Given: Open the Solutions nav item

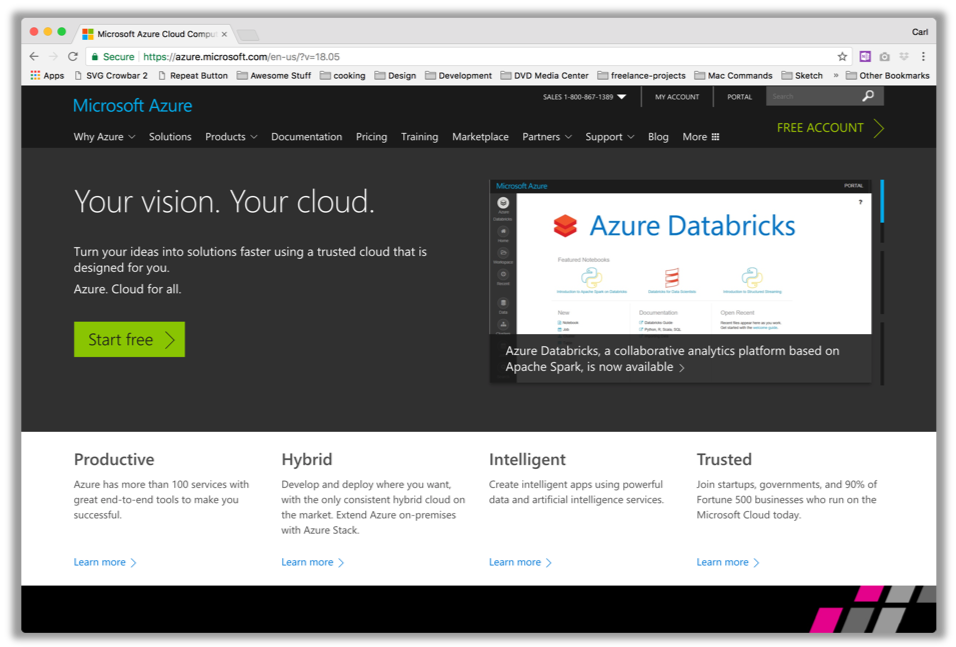Looking at the screenshot, I should tap(170, 137).
